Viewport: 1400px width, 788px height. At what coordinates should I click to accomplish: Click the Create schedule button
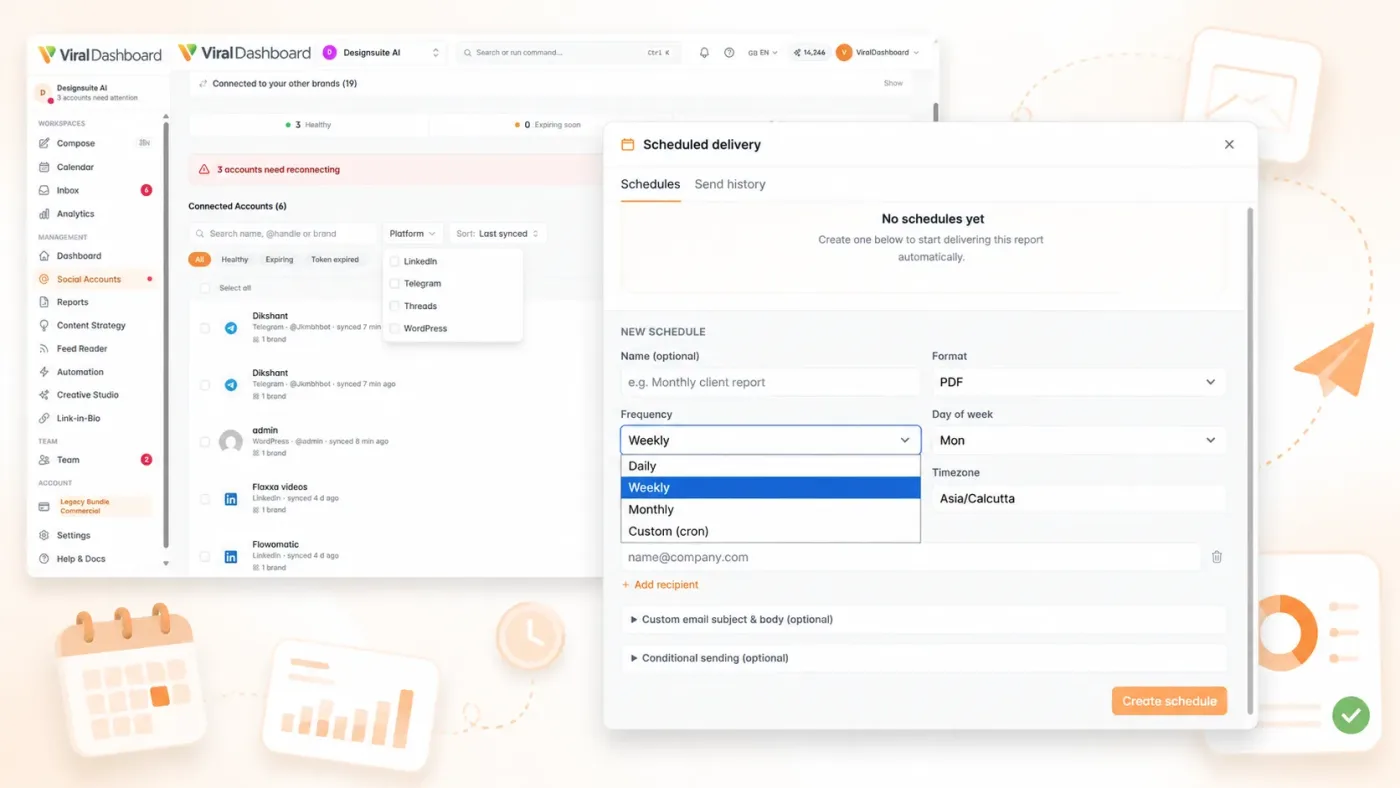[1169, 701]
